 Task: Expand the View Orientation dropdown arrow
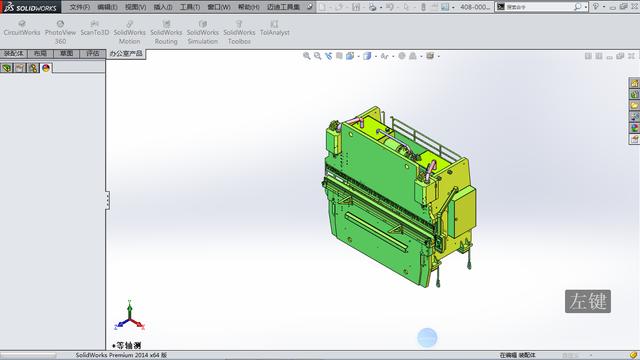coord(358,56)
